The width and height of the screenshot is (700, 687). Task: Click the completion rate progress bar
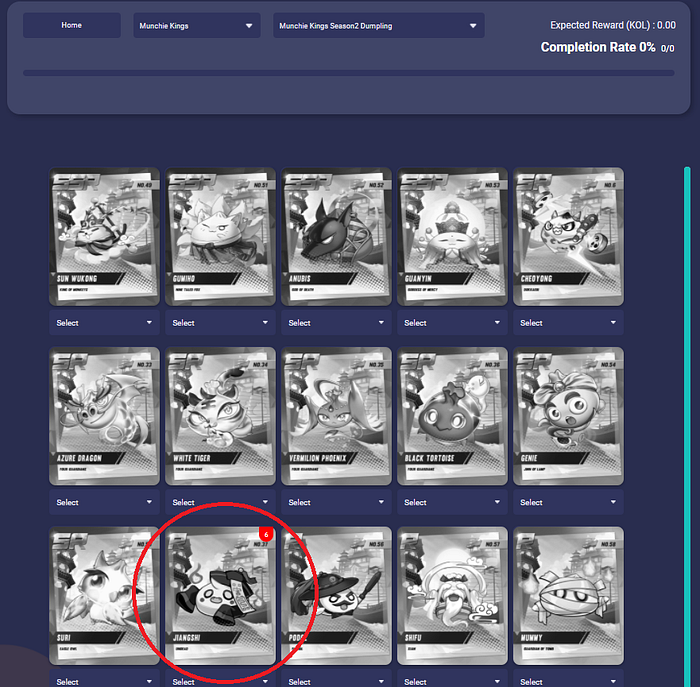[x=349, y=73]
